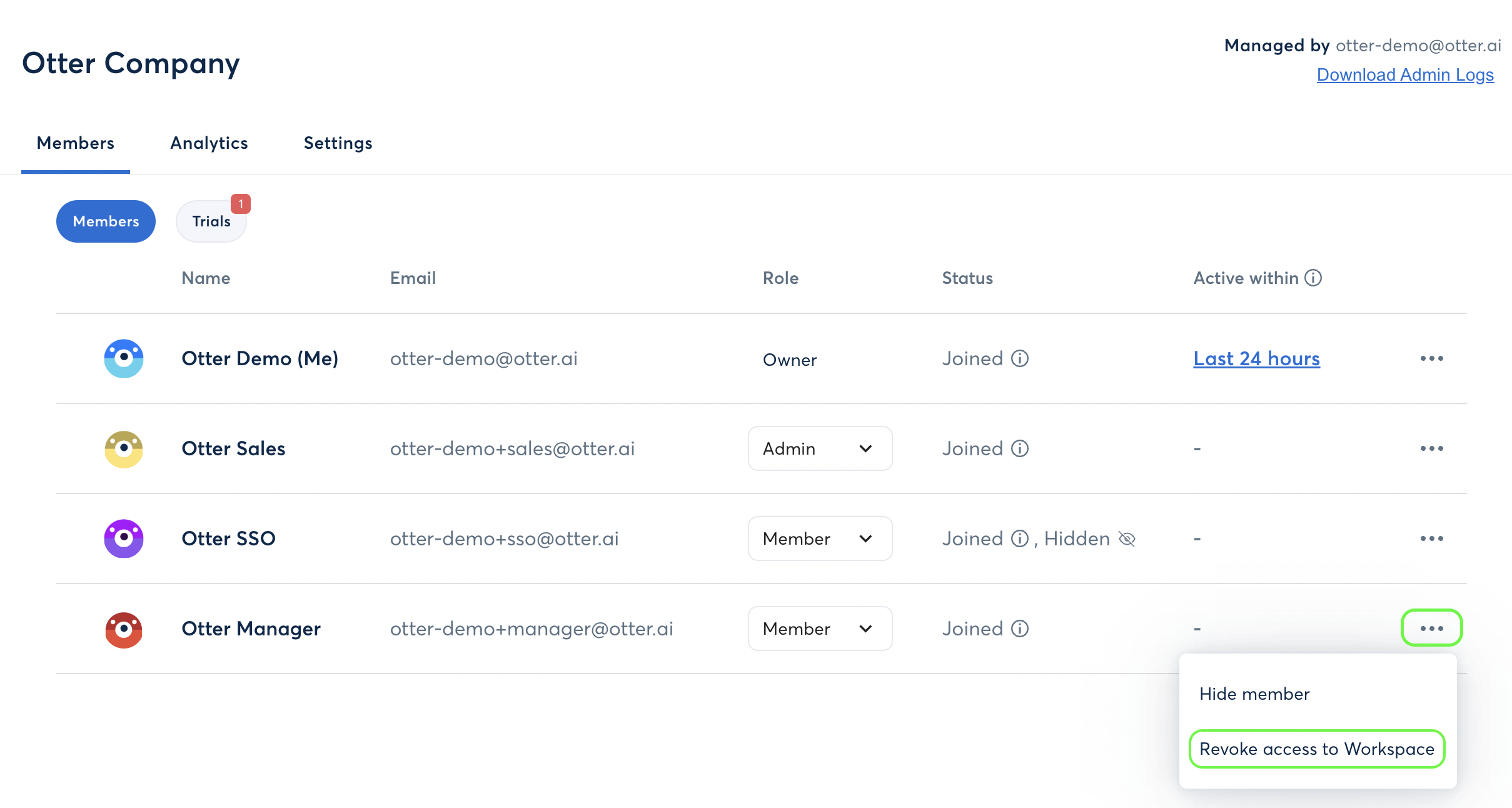Viewport: 1512px width, 808px height.
Task: Click Otter SSO purple avatar icon
Action: click(x=124, y=538)
